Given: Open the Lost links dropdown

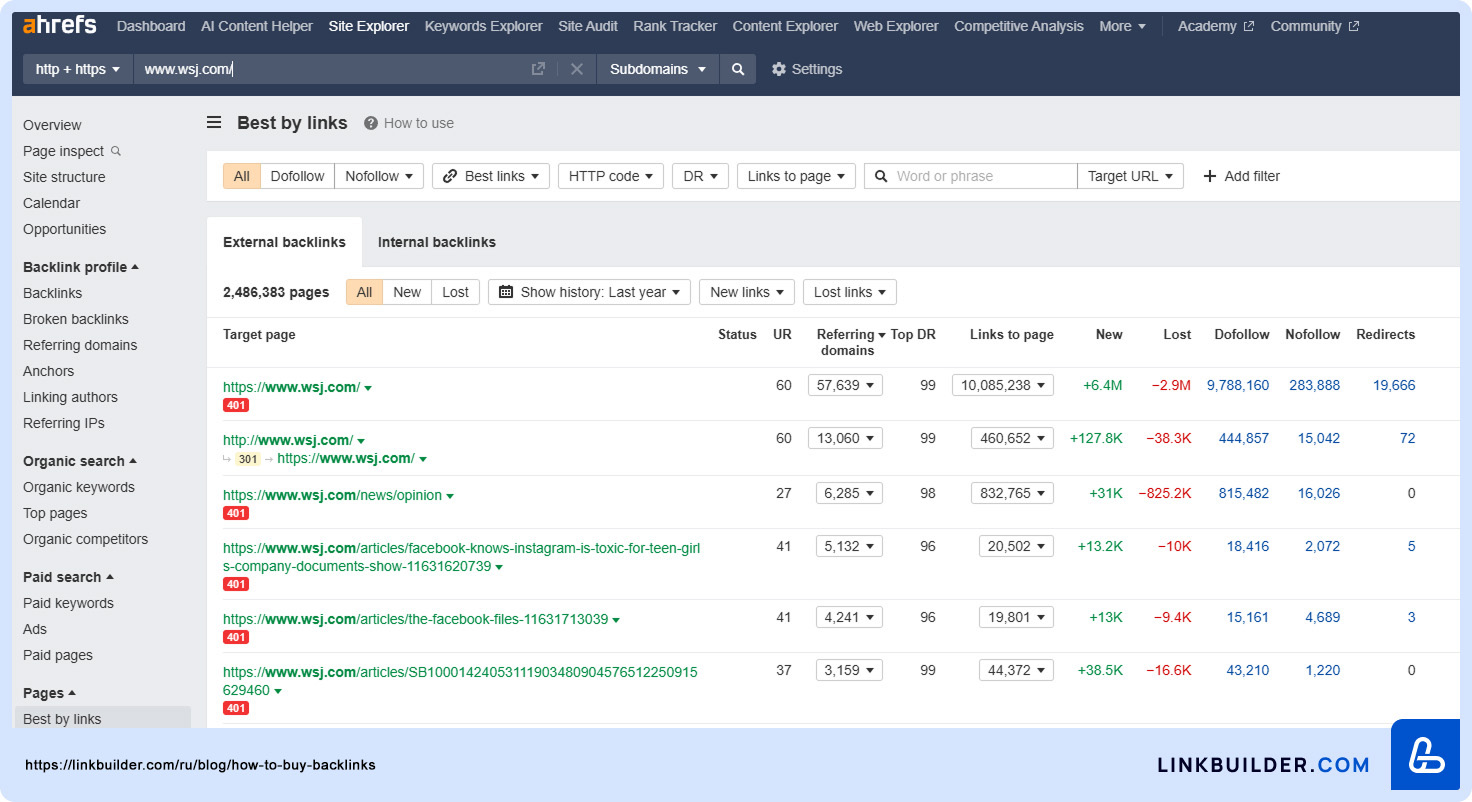Looking at the screenshot, I should pyautogui.click(x=850, y=292).
